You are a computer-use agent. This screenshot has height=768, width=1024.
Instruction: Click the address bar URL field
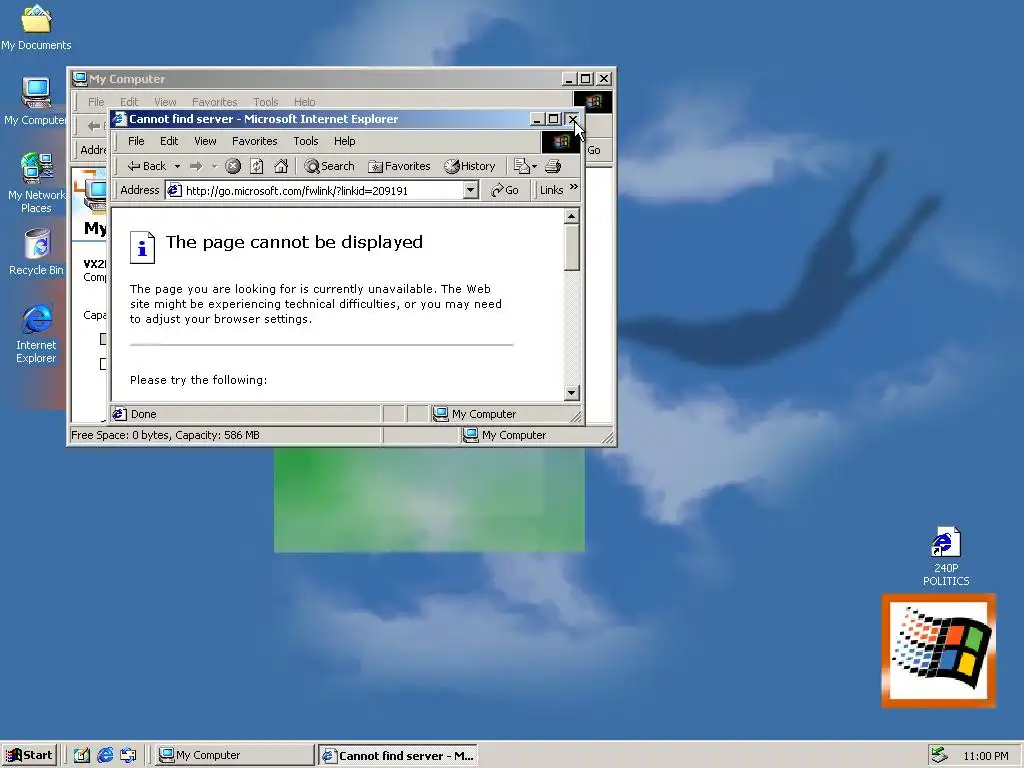click(x=313, y=191)
